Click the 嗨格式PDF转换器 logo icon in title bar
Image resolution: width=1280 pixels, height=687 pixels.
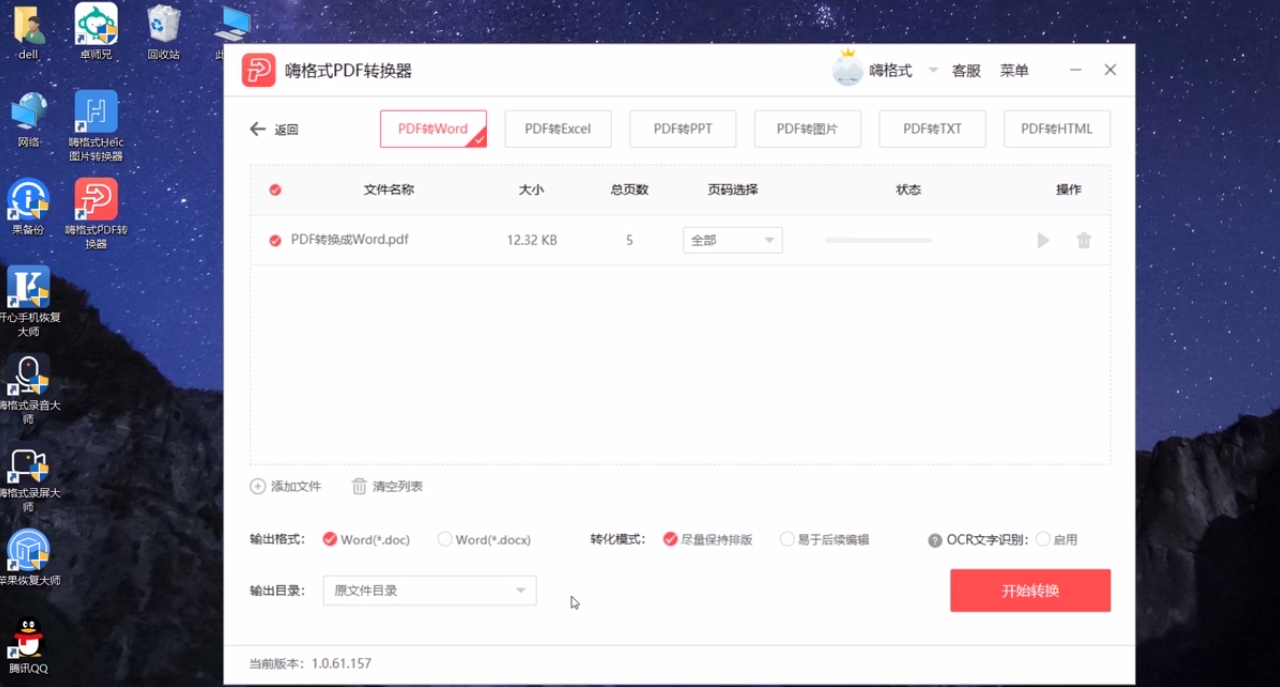258,70
